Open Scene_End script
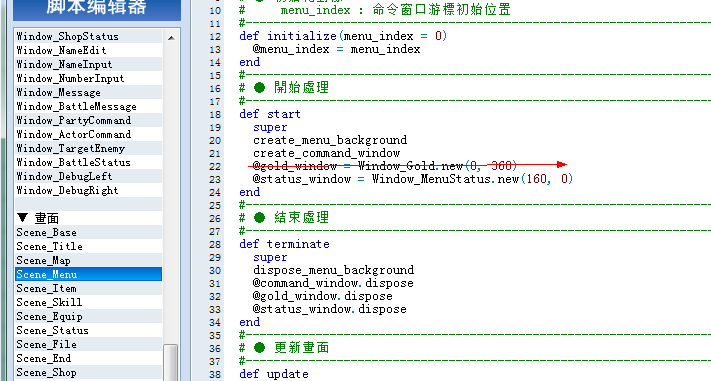This screenshot has width=711, height=381. click(88, 359)
